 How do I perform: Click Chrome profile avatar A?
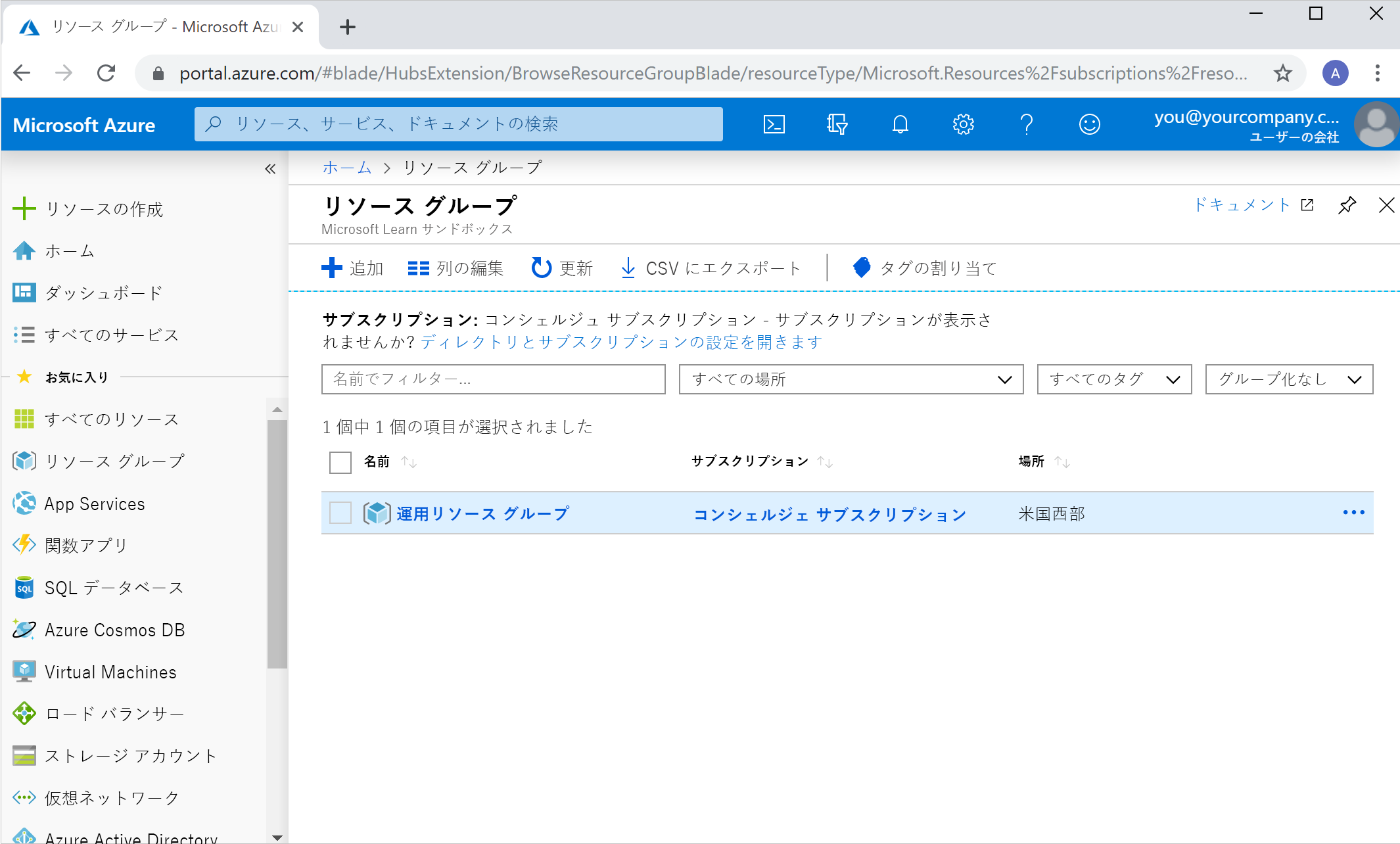tap(1335, 73)
